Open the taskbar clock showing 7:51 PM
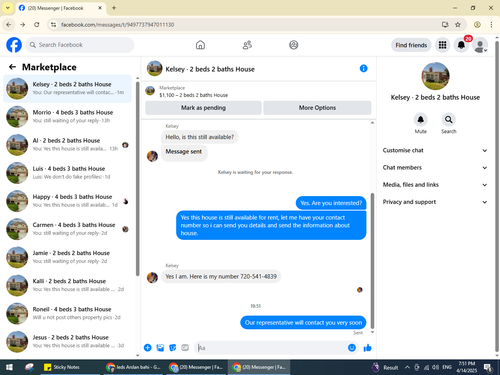 pyautogui.click(x=467, y=367)
